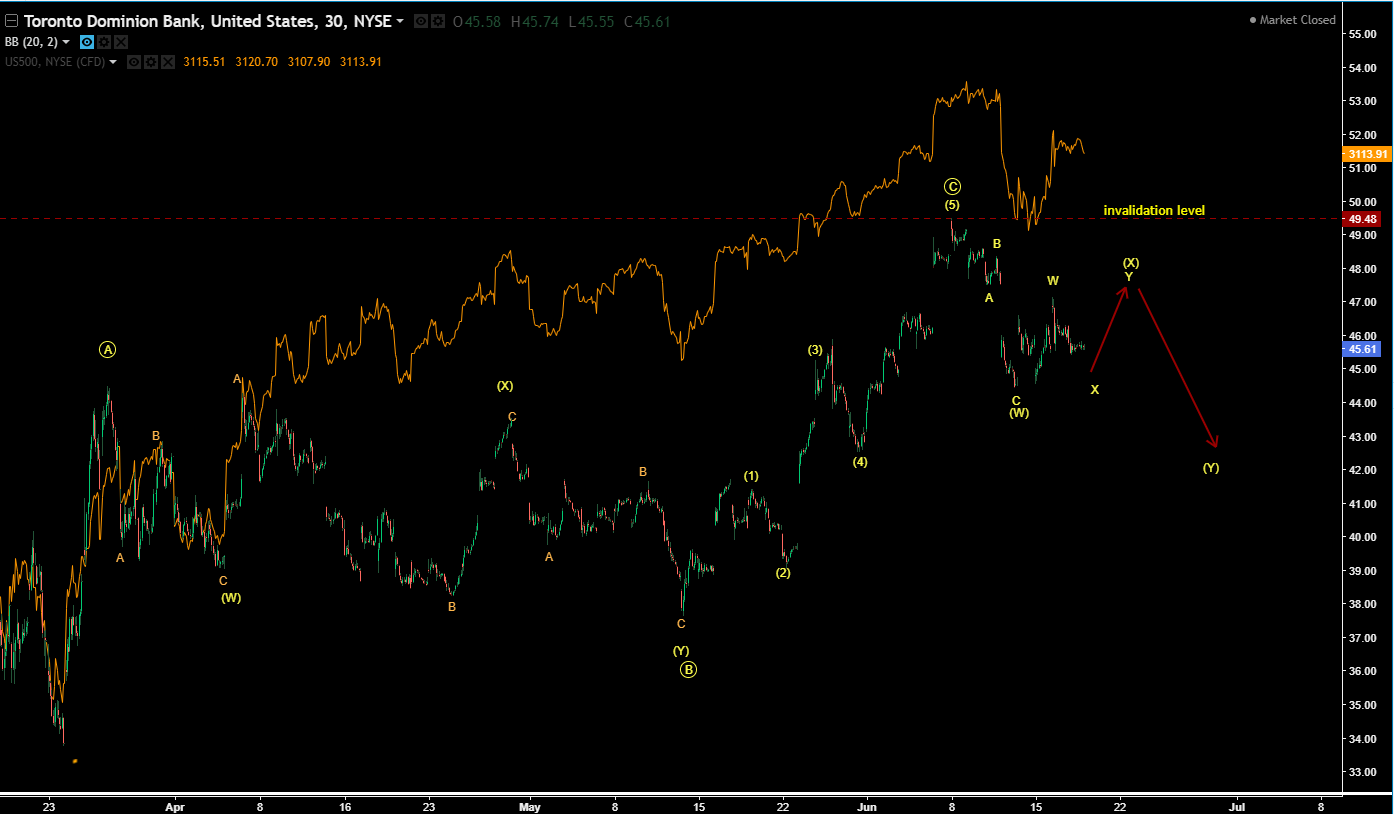Collapse the chart legend with the minus box icon
The image size is (1394, 814).
pyautogui.click(x=12, y=21)
